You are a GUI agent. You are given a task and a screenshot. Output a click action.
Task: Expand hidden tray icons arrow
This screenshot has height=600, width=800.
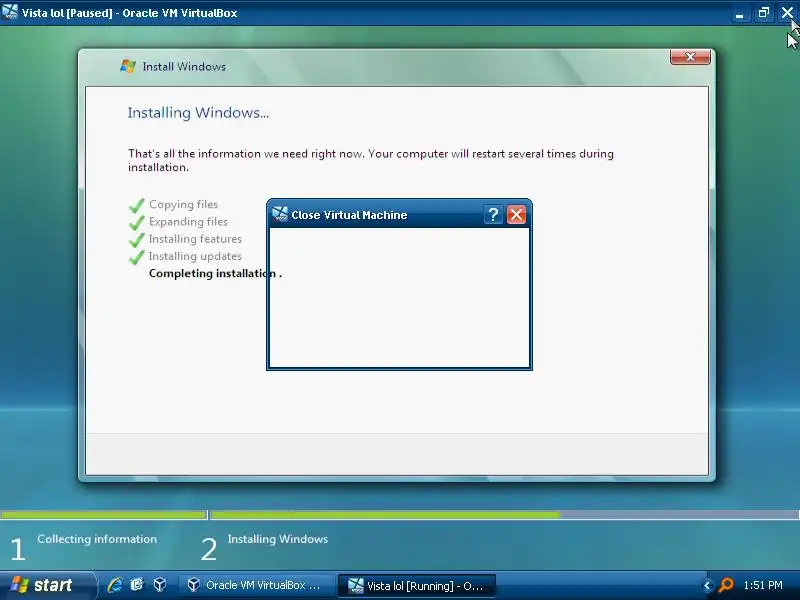[707, 586]
